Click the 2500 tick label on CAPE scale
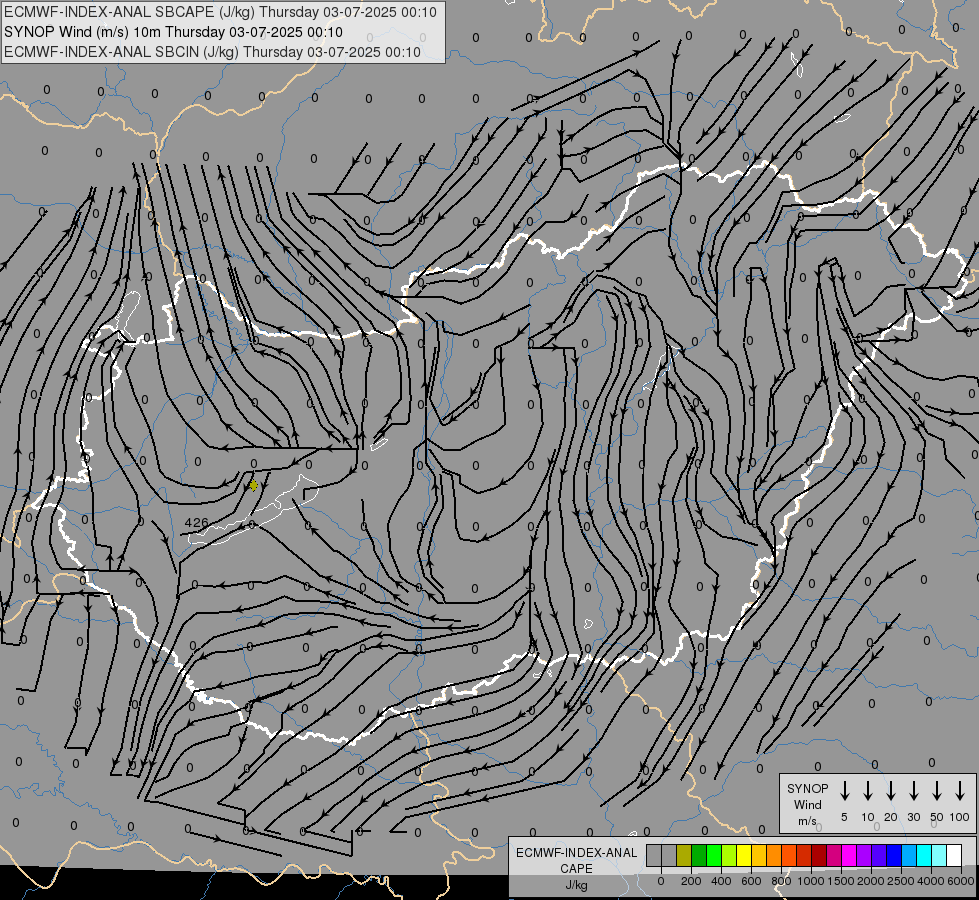Viewport: 979px width, 900px height. (901, 881)
